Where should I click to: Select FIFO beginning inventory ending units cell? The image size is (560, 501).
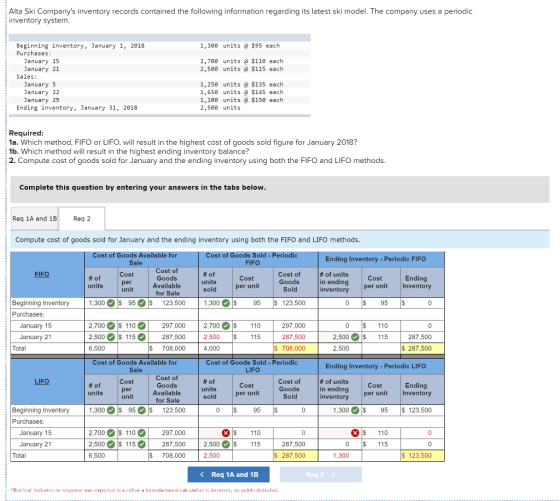point(340,303)
